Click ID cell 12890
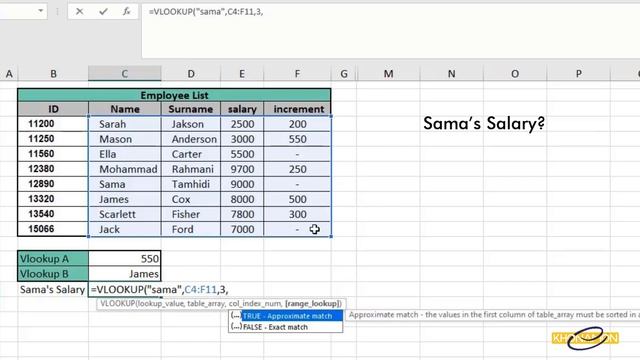640x360 pixels. coord(53,184)
